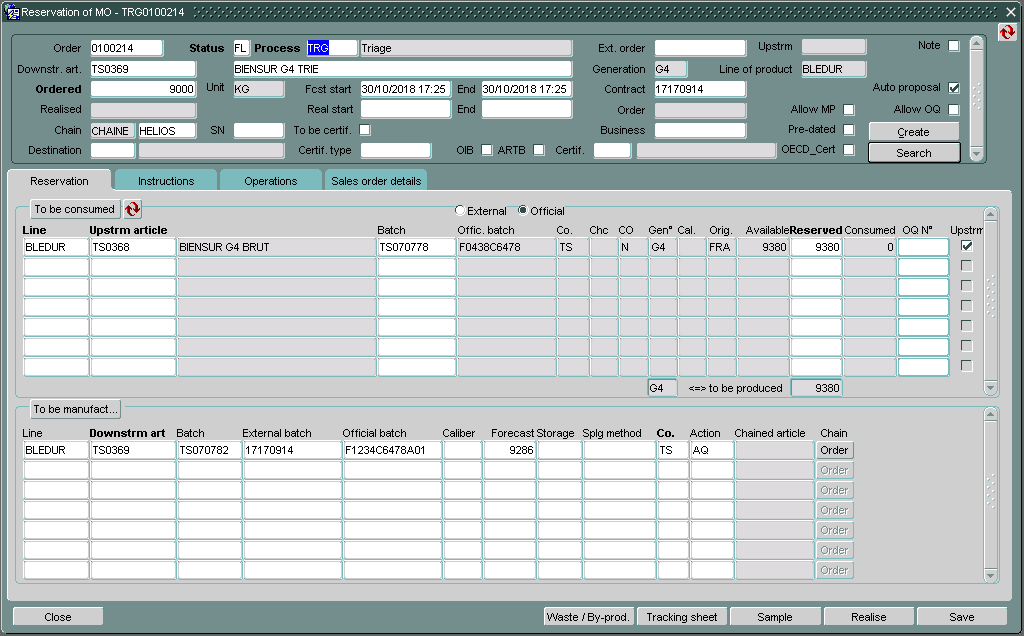The height and width of the screenshot is (636, 1024).
Task: Click the External batch cell 17170914
Action: [x=293, y=450]
